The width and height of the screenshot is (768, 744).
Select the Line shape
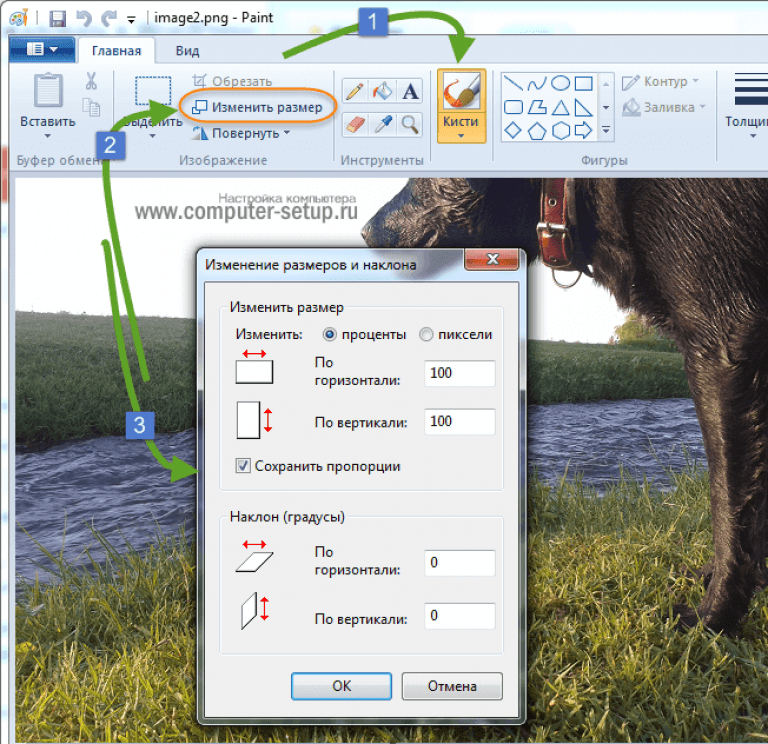[x=513, y=83]
